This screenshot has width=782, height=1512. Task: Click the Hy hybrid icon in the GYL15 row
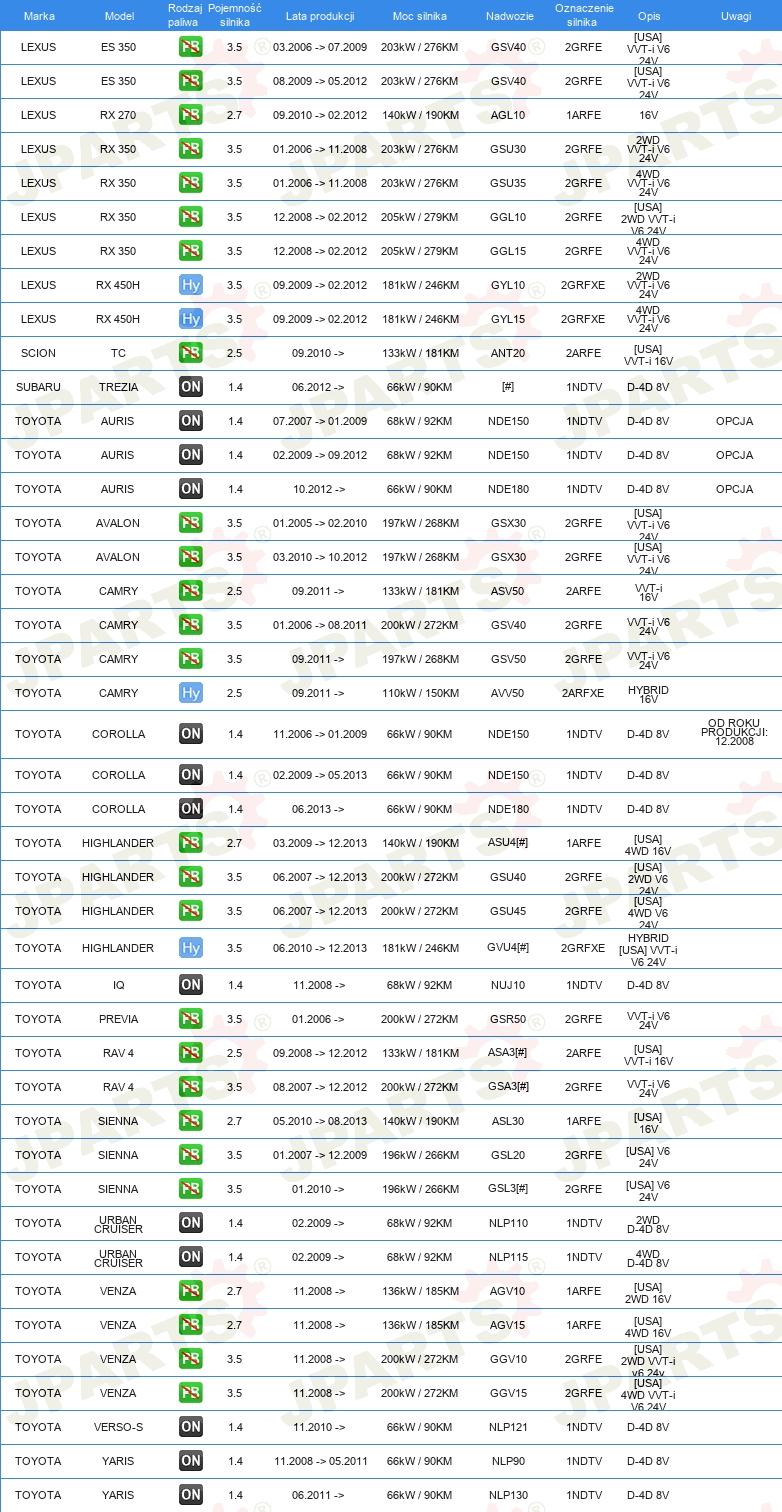pyautogui.click(x=191, y=319)
